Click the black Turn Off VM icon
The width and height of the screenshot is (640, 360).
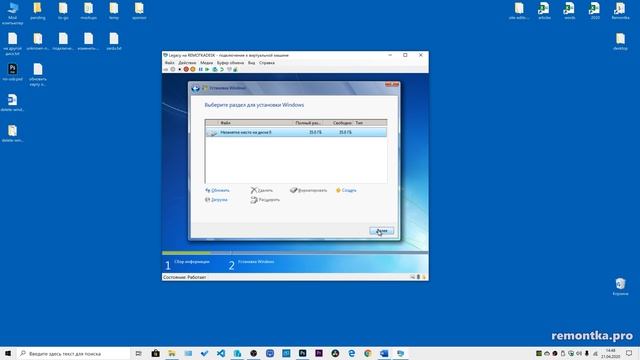pyautogui.click(x=180, y=69)
